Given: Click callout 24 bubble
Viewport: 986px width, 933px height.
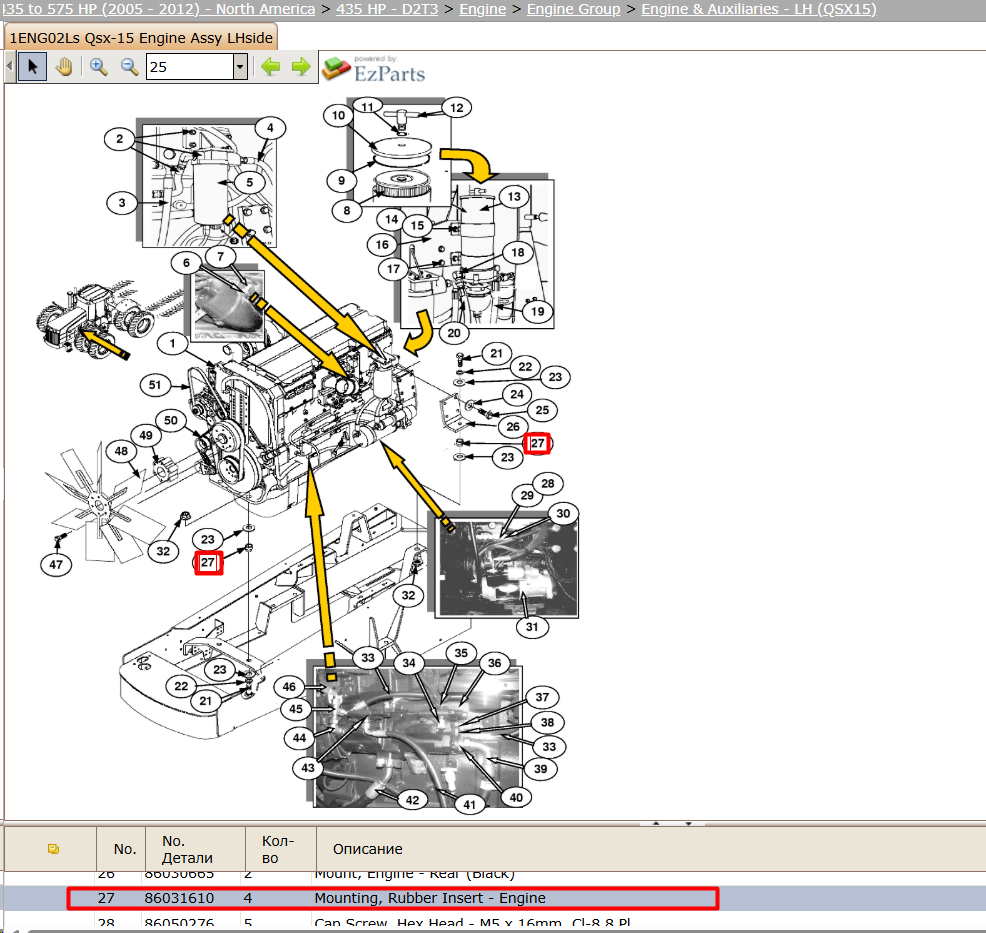Looking at the screenshot, I should 517,394.
